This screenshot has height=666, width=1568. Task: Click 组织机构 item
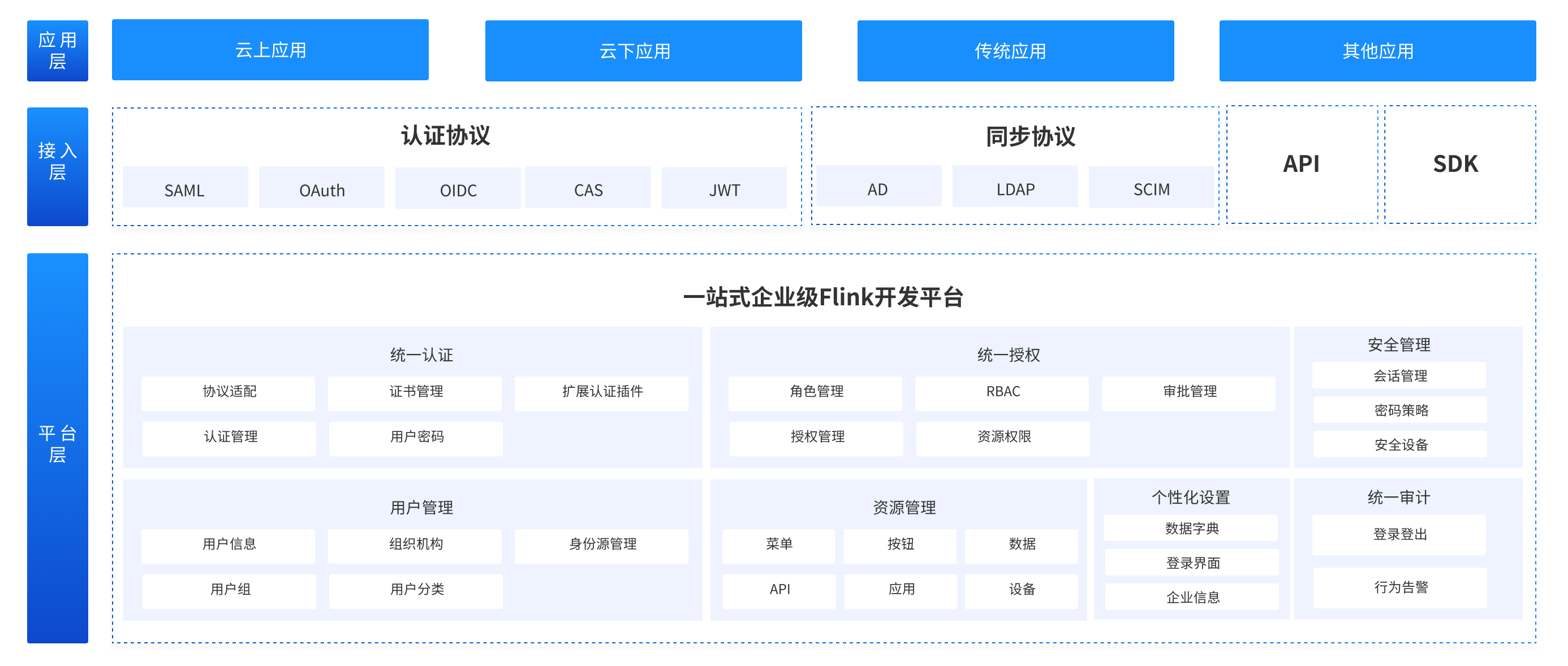pos(415,546)
